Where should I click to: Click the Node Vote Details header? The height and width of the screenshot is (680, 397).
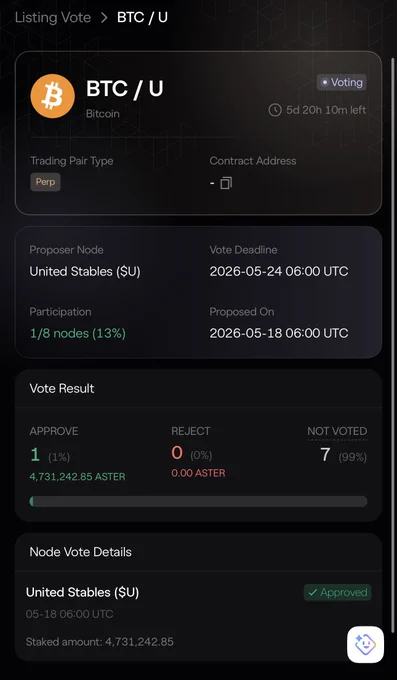pos(81,552)
